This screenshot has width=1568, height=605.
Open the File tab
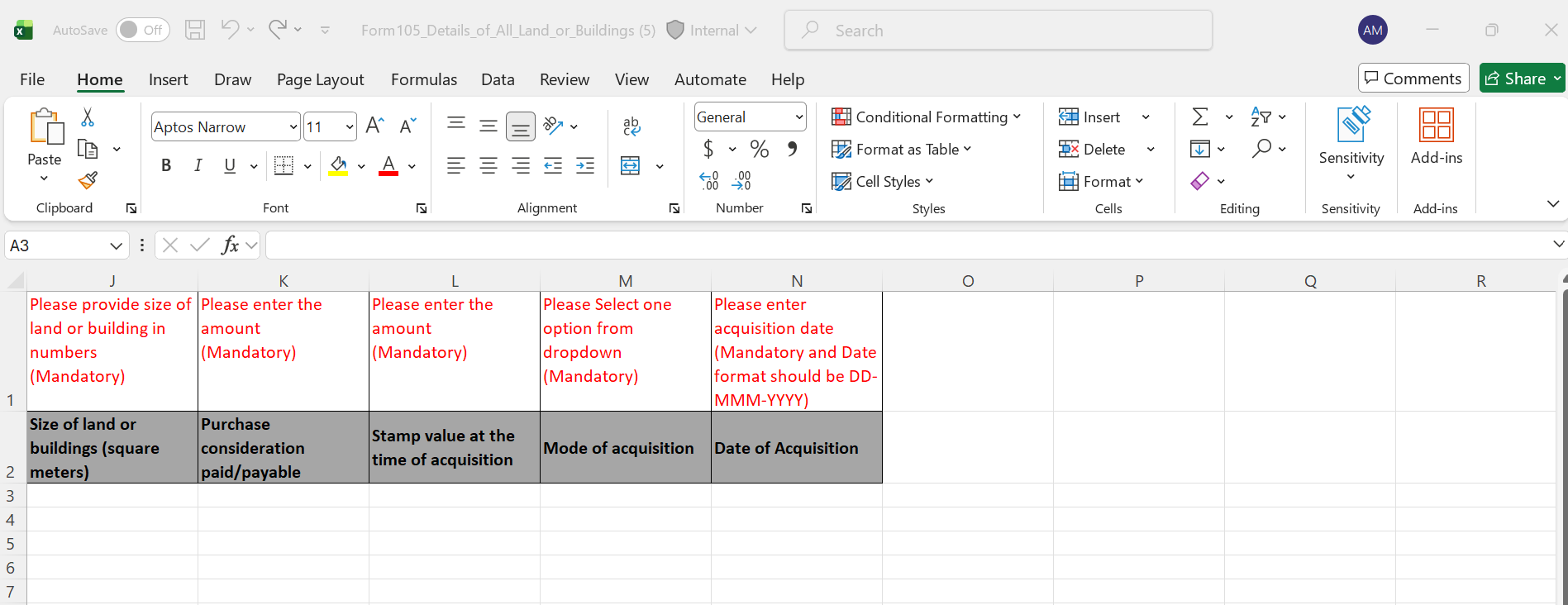(x=32, y=79)
